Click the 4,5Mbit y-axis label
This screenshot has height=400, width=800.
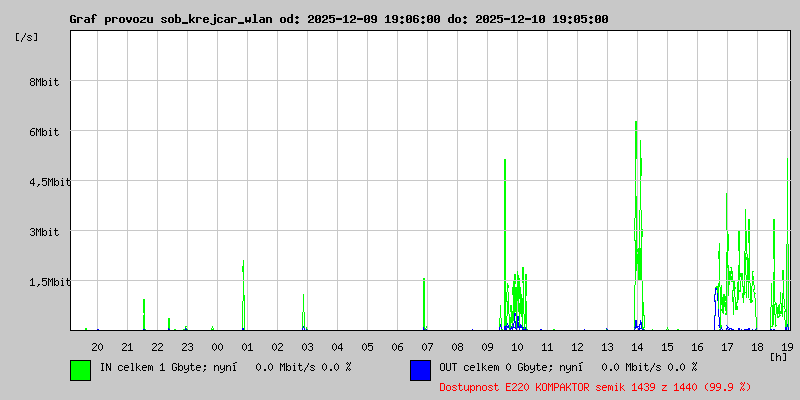[x=49, y=182]
